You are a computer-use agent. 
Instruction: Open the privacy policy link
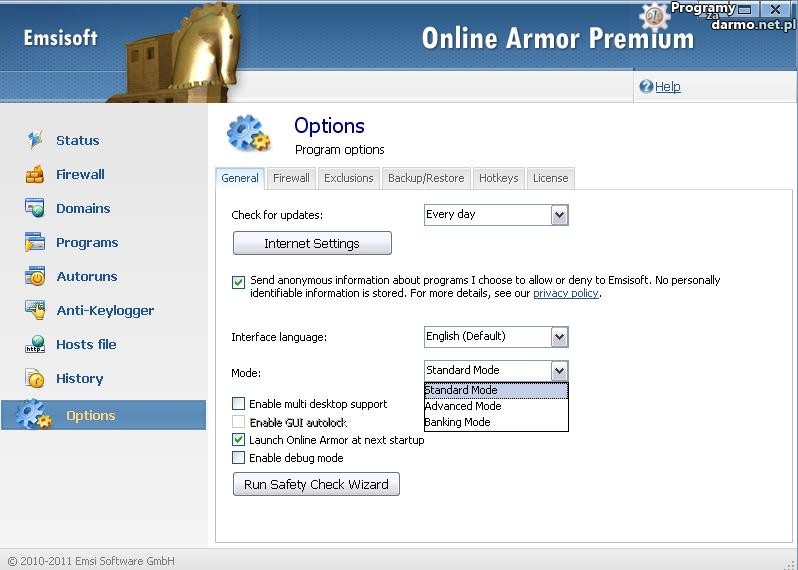[565, 294]
